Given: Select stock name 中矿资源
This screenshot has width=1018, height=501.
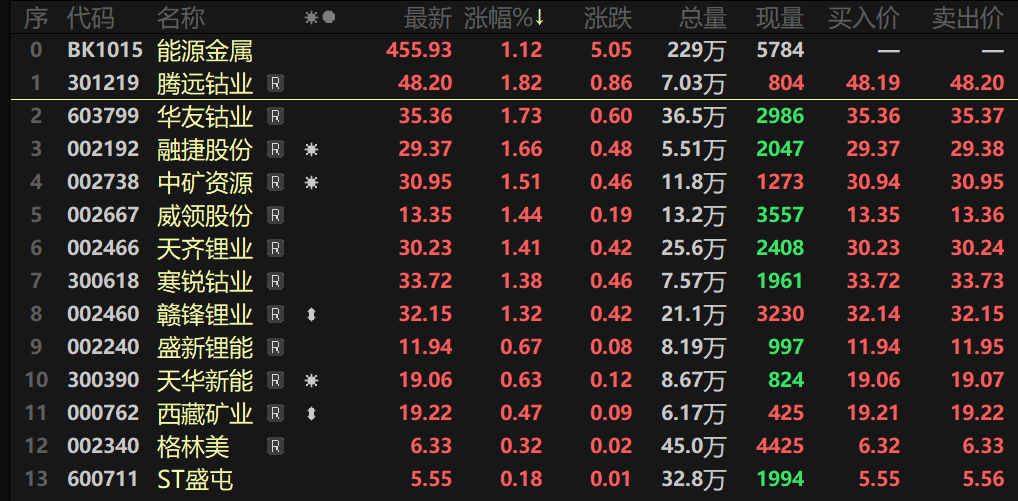Looking at the screenshot, I should tap(205, 182).
